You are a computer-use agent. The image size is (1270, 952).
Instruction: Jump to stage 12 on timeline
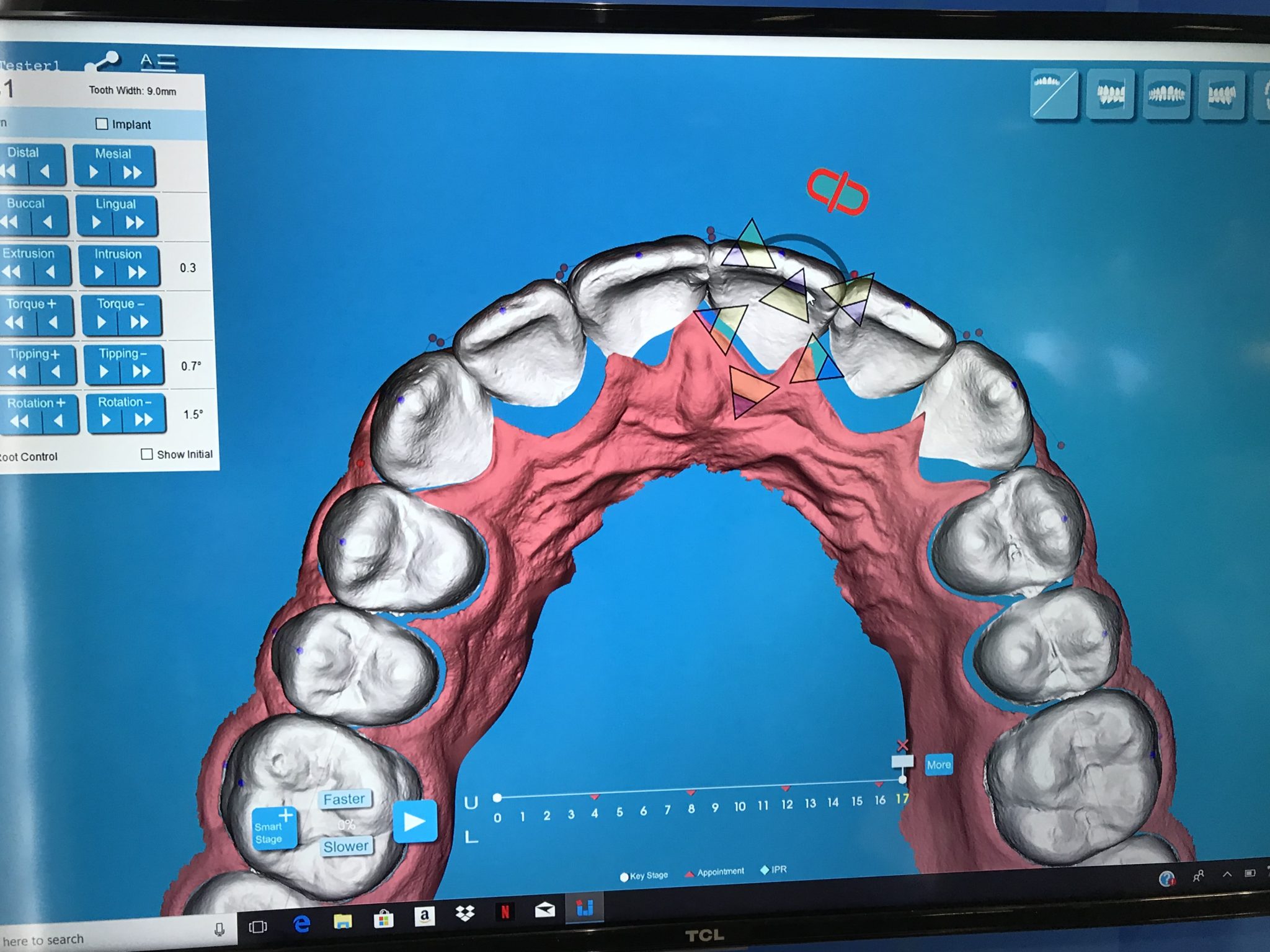(x=786, y=804)
